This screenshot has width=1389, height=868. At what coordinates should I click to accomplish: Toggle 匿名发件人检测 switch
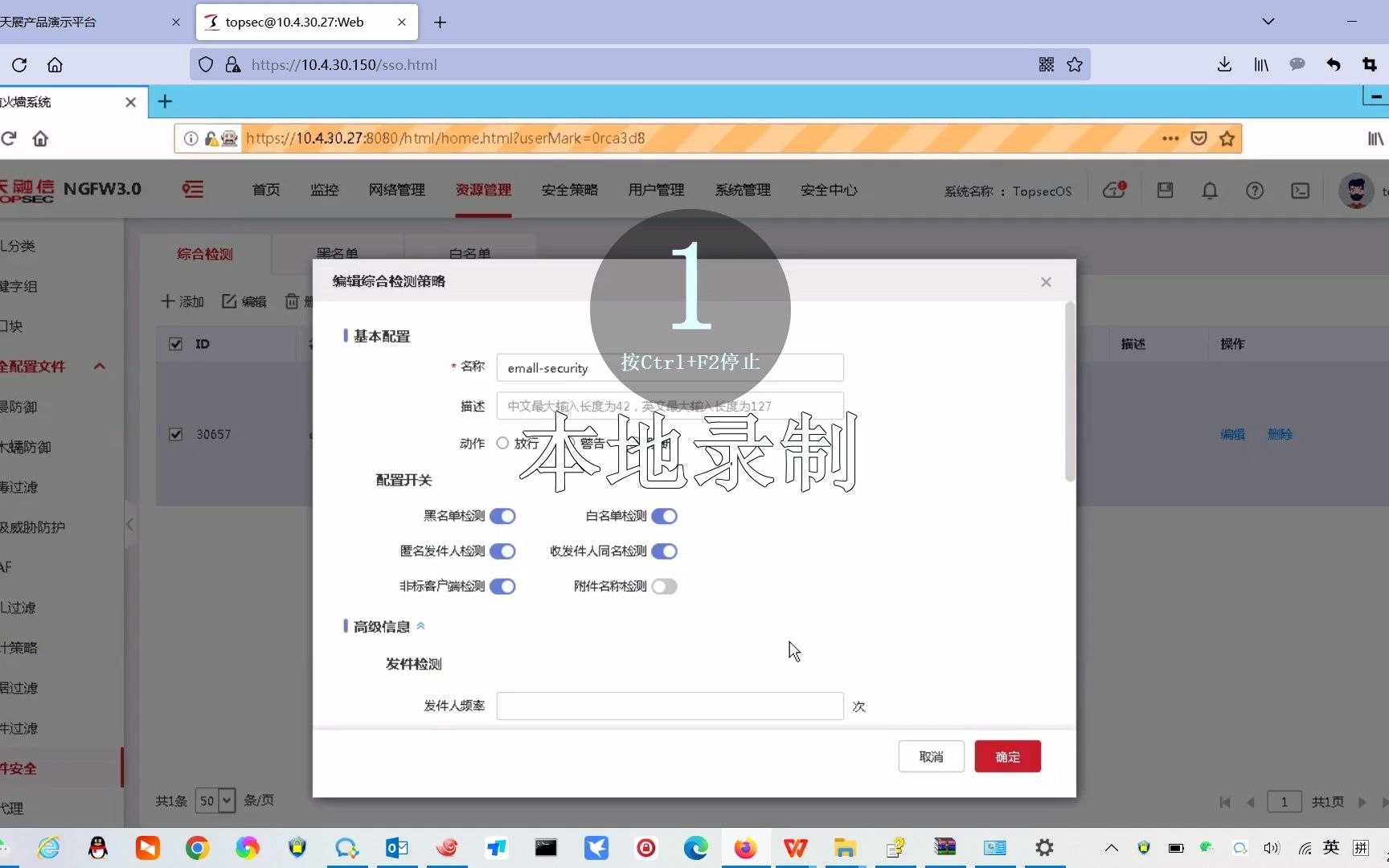point(502,551)
